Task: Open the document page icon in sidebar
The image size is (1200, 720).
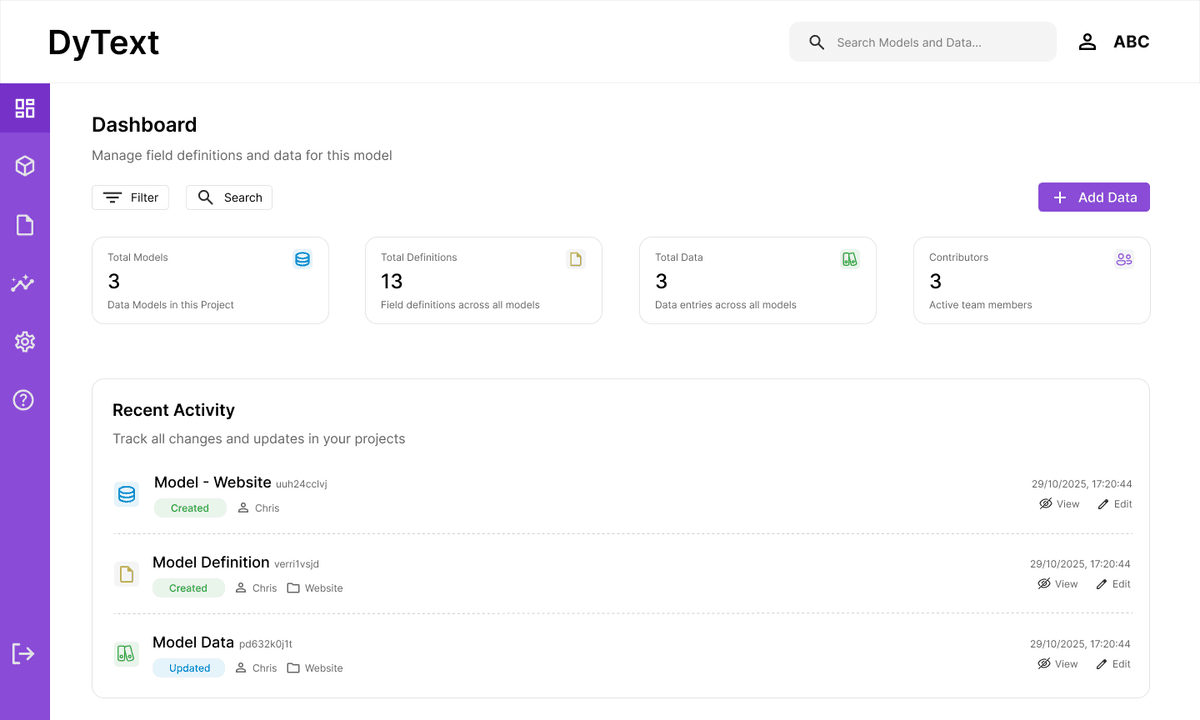Action: (x=25, y=225)
